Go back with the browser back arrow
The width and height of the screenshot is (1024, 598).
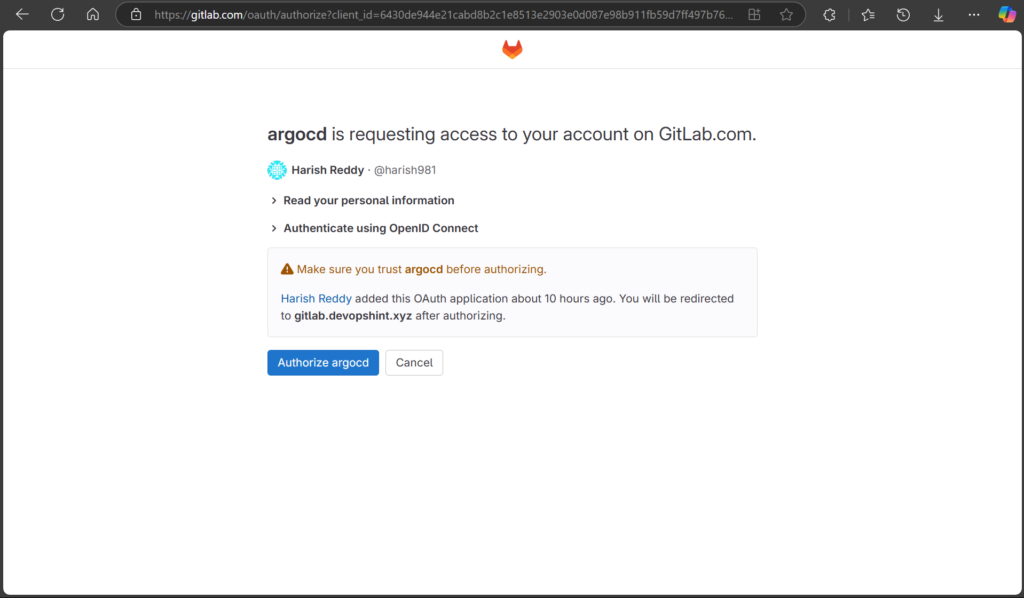pos(22,14)
